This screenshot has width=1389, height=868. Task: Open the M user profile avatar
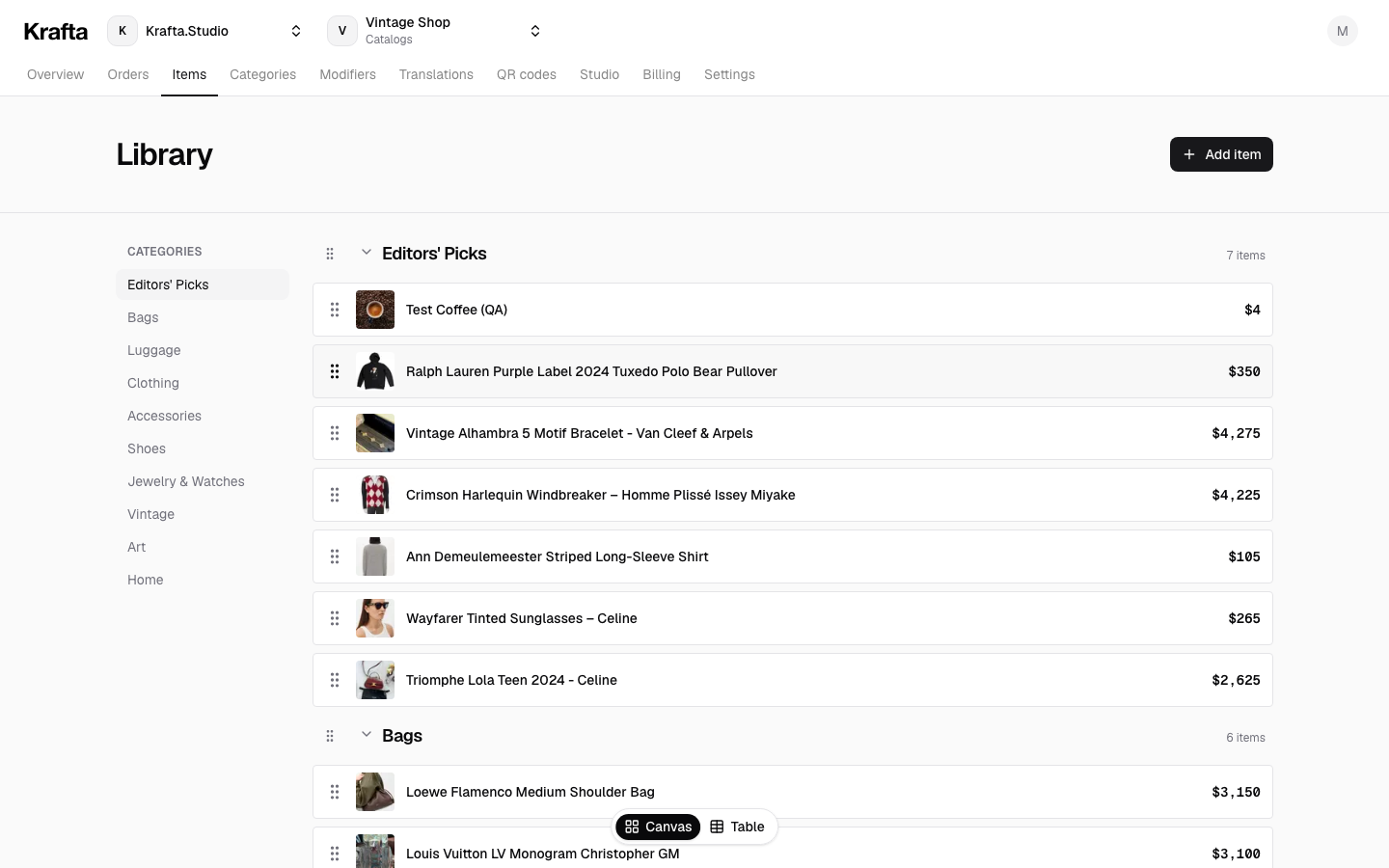point(1342,31)
